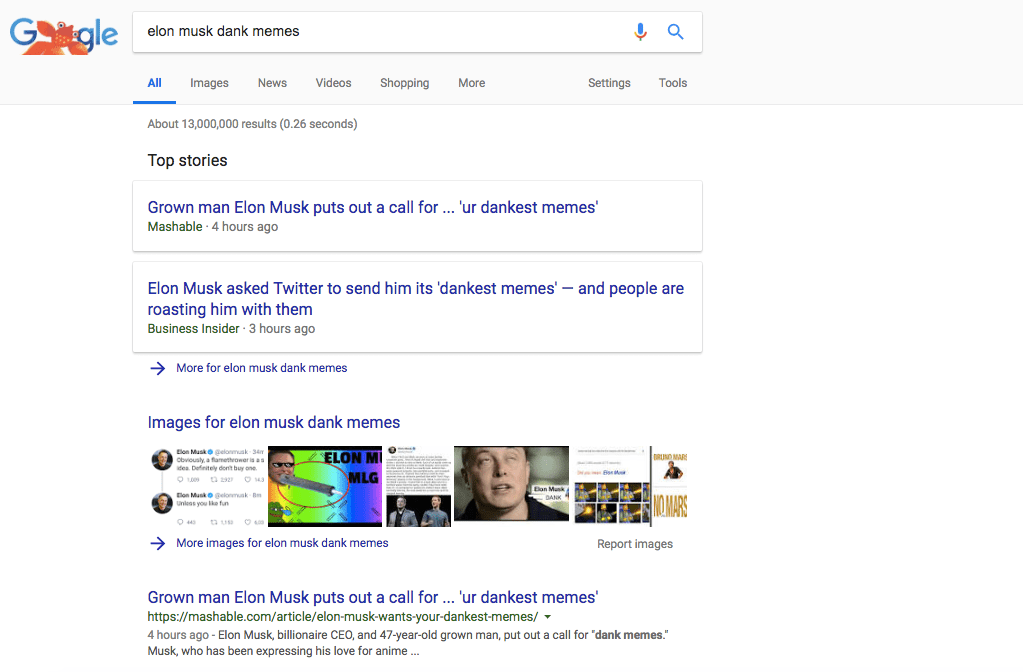Click arrow icon beside More images link
This screenshot has width=1023, height=672.
(x=157, y=543)
